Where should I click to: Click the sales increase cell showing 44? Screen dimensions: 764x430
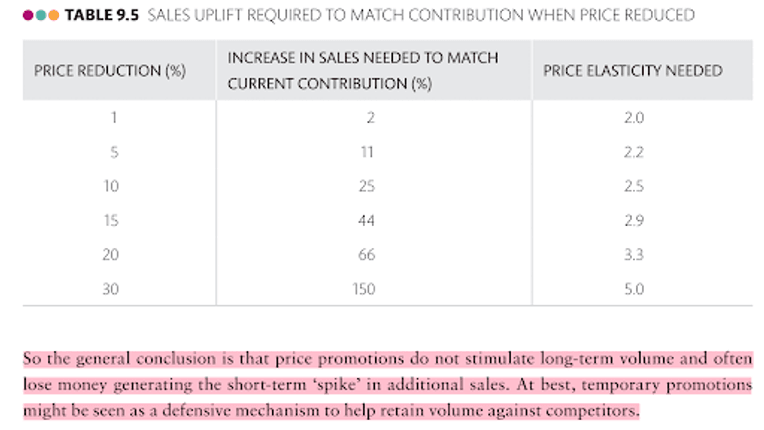point(366,221)
